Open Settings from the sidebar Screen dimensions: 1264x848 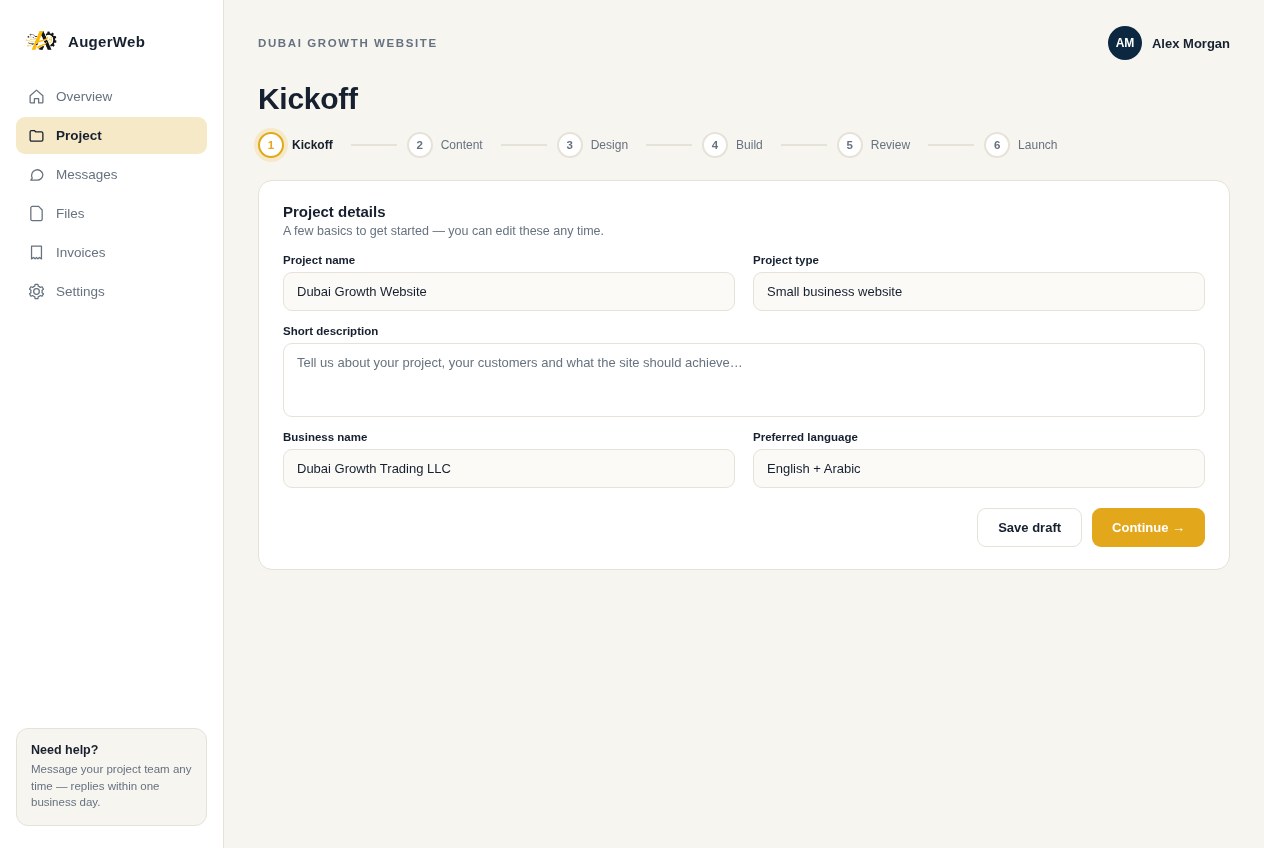pyautogui.click(x=111, y=292)
